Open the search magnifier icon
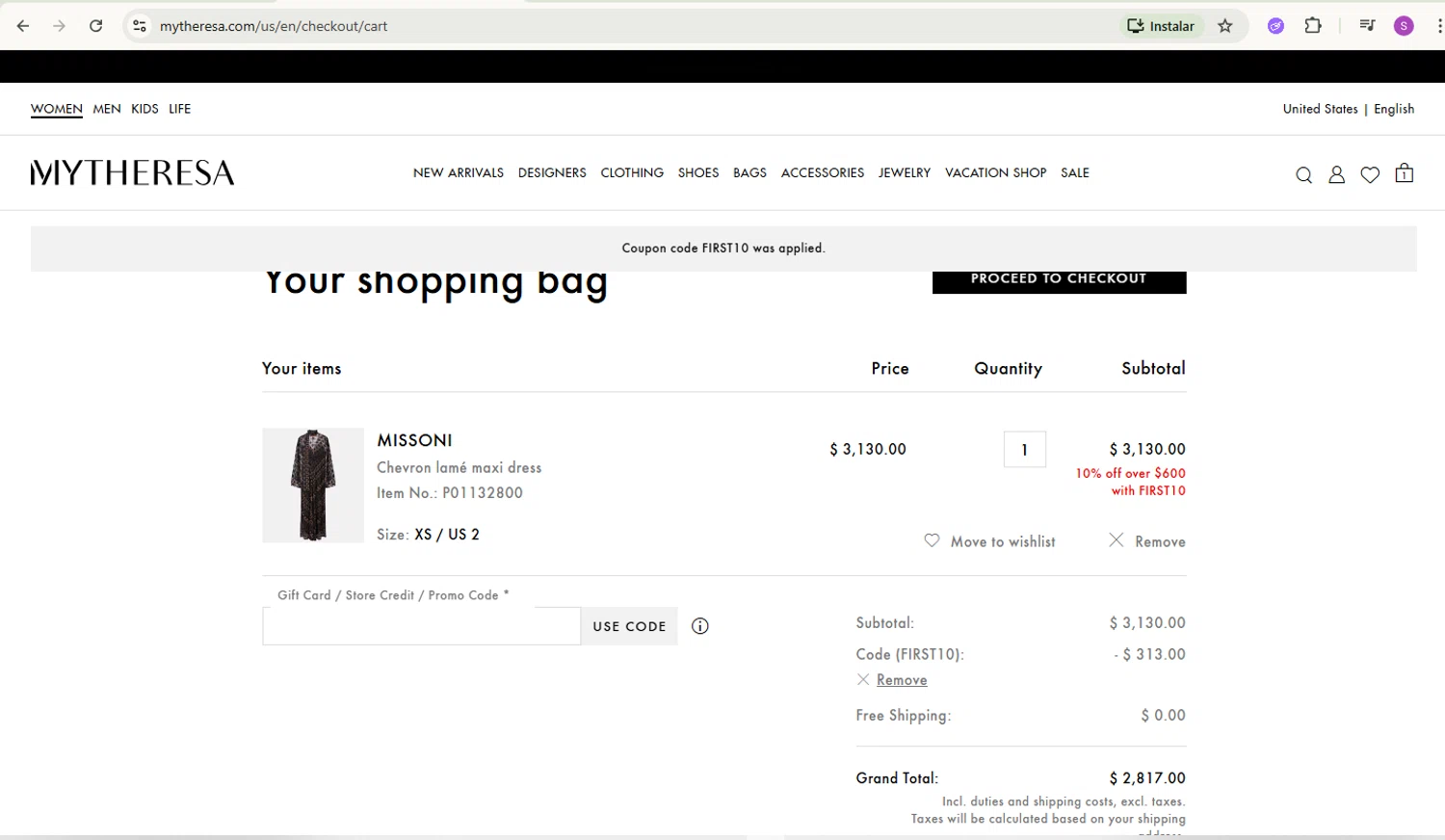 coord(1303,174)
